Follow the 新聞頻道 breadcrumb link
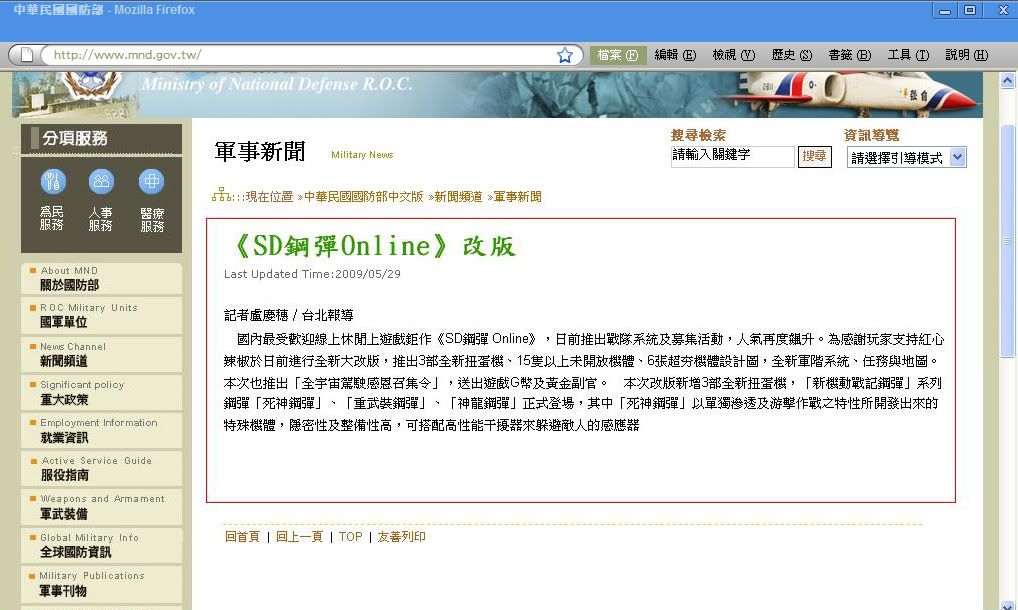This screenshot has height=610, width=1018. [x=458, y=197]
